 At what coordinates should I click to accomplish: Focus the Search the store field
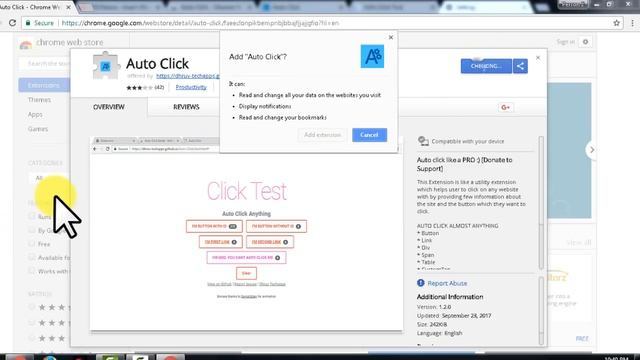coord(44,64)
